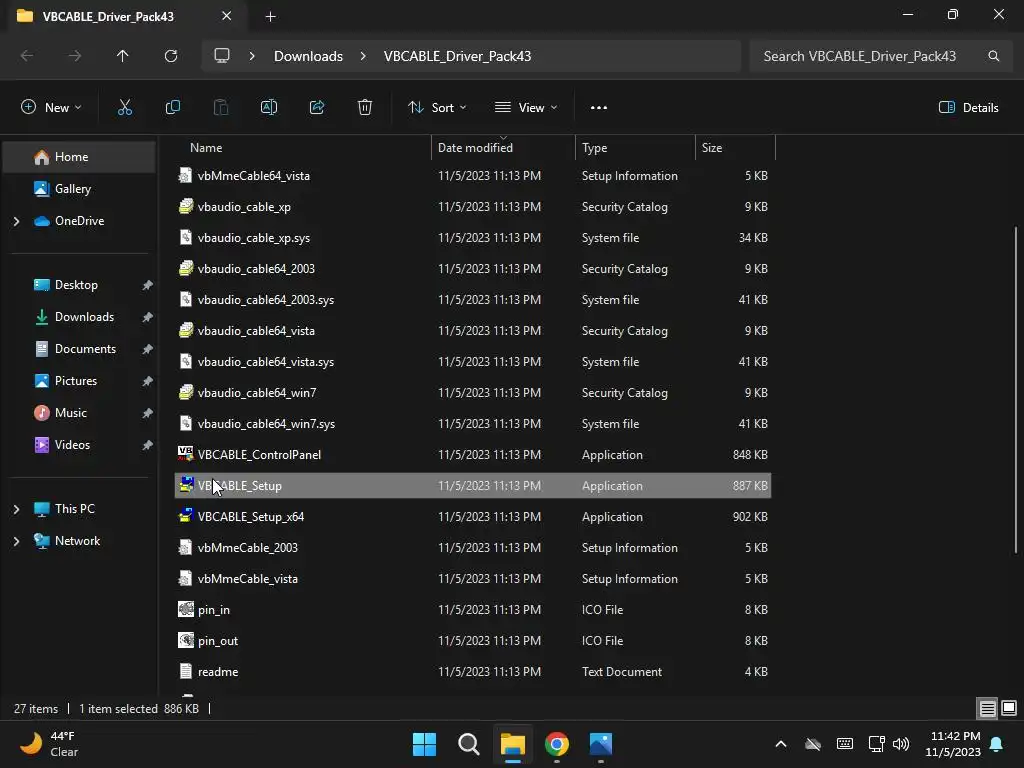The width and height of the screenshot is (1024, 768).
Task: Expand the OneDrive tree node
Action: (16, 221)
